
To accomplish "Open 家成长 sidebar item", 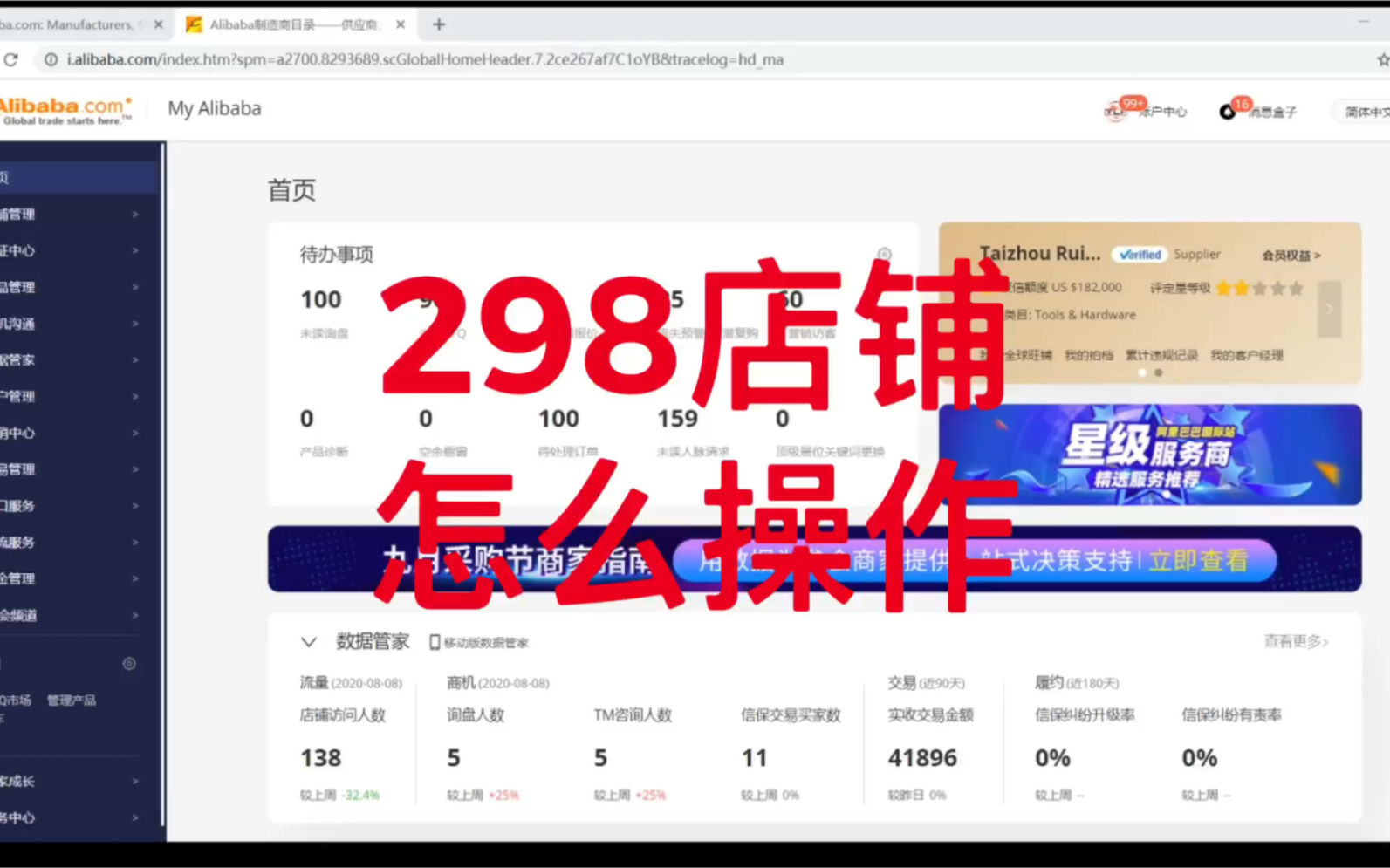I will click(79, 781).
